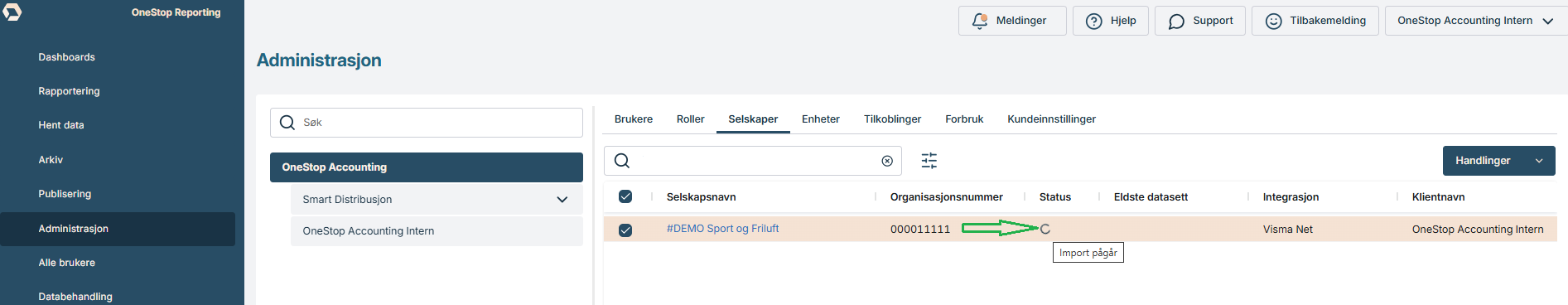
Task: Open Arkiv in sidebar
Action: 51,160
